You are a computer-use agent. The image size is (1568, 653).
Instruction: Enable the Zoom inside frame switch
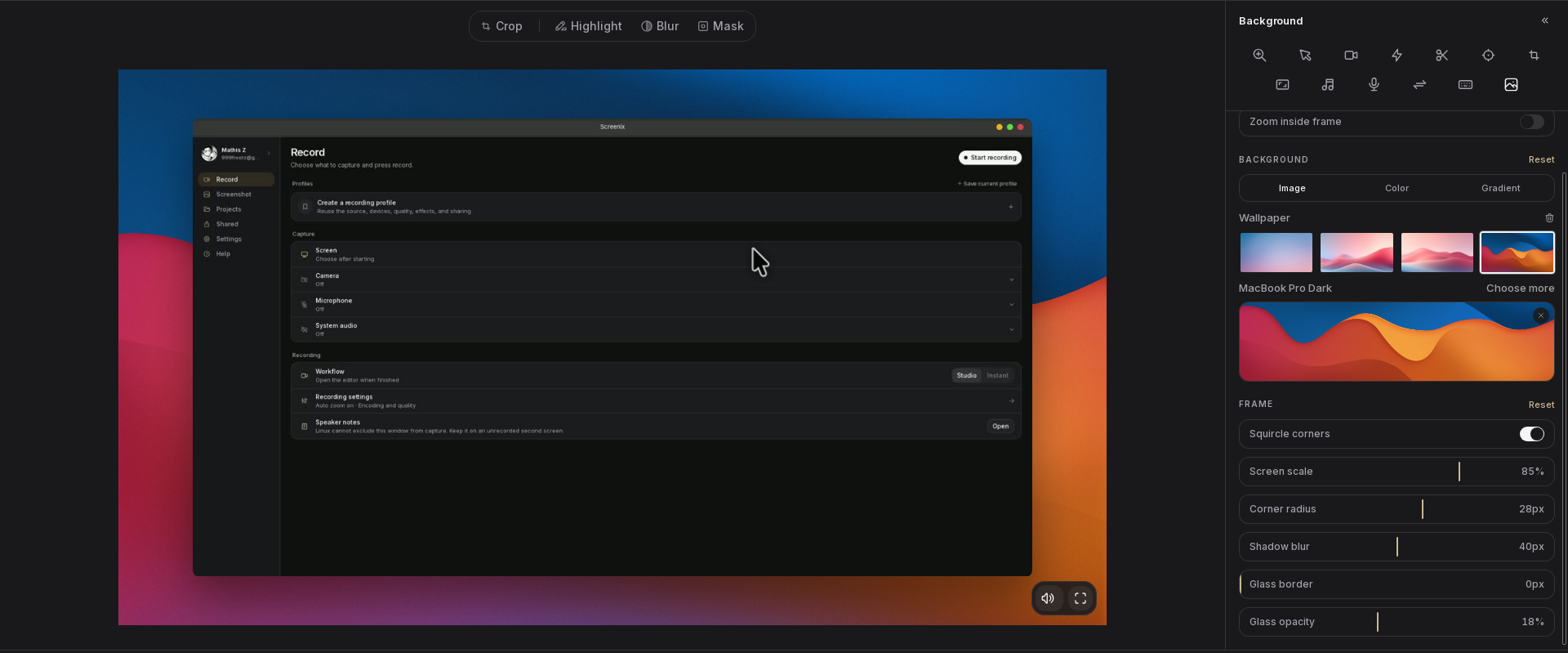[x=1531, y=122]
